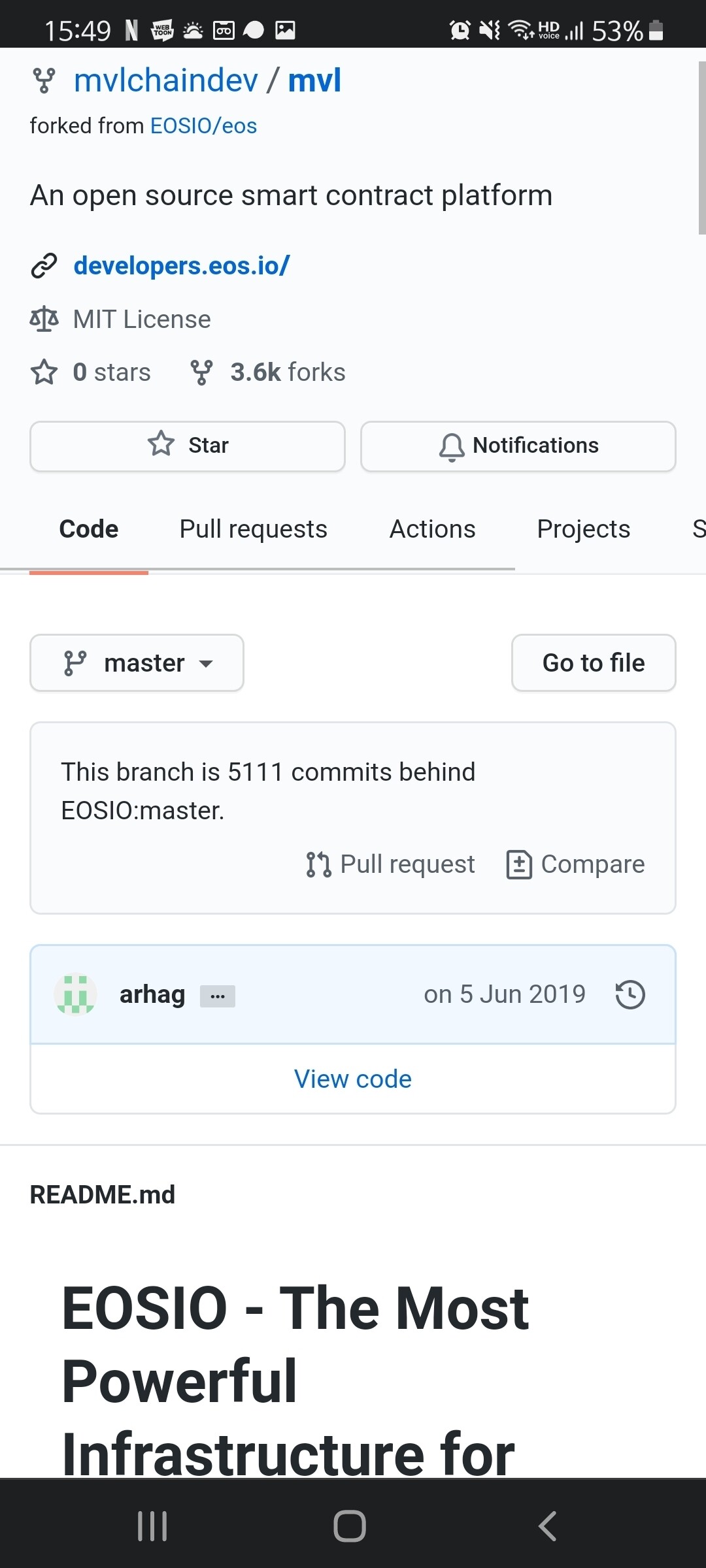This screenshot has width=706, height=1568.
Task: Open developers.eos.io website link
Action: coord(181,266)
